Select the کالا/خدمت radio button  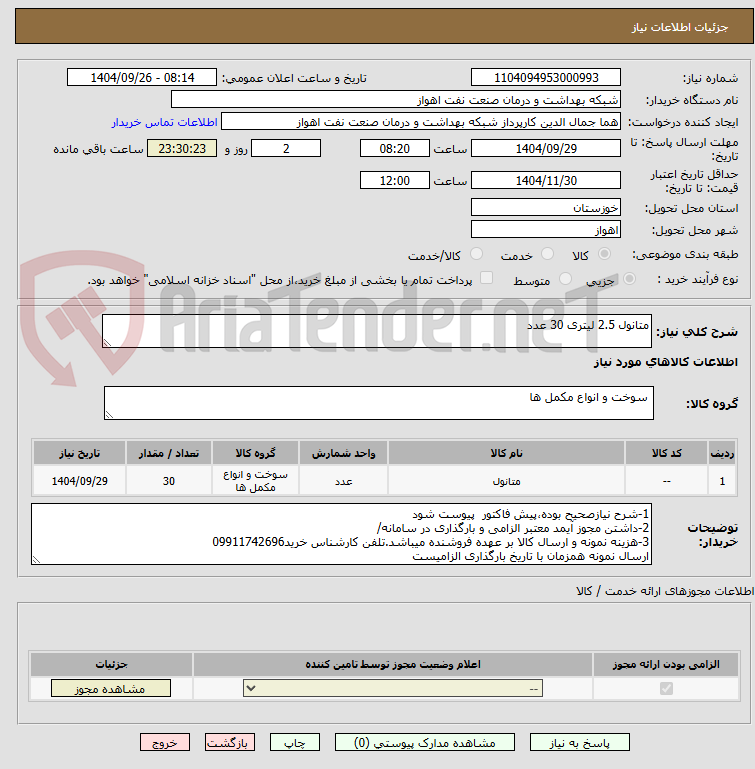point(476,254)
